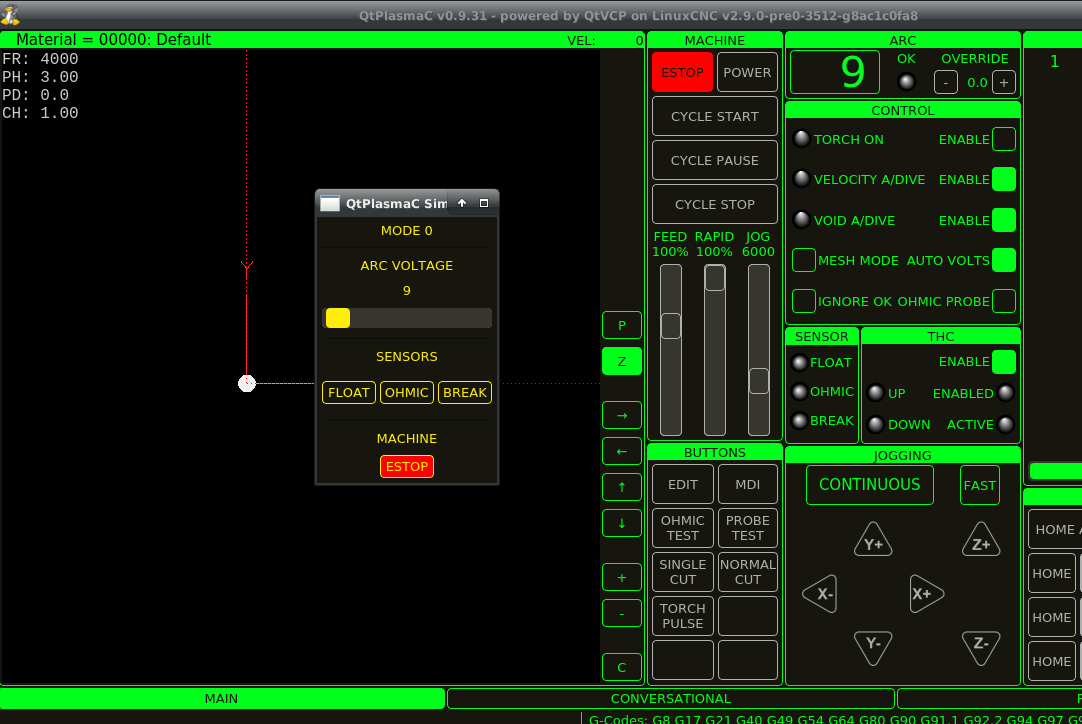Click the POWER button
This screenshot has width=1082, height=724.
747,72
